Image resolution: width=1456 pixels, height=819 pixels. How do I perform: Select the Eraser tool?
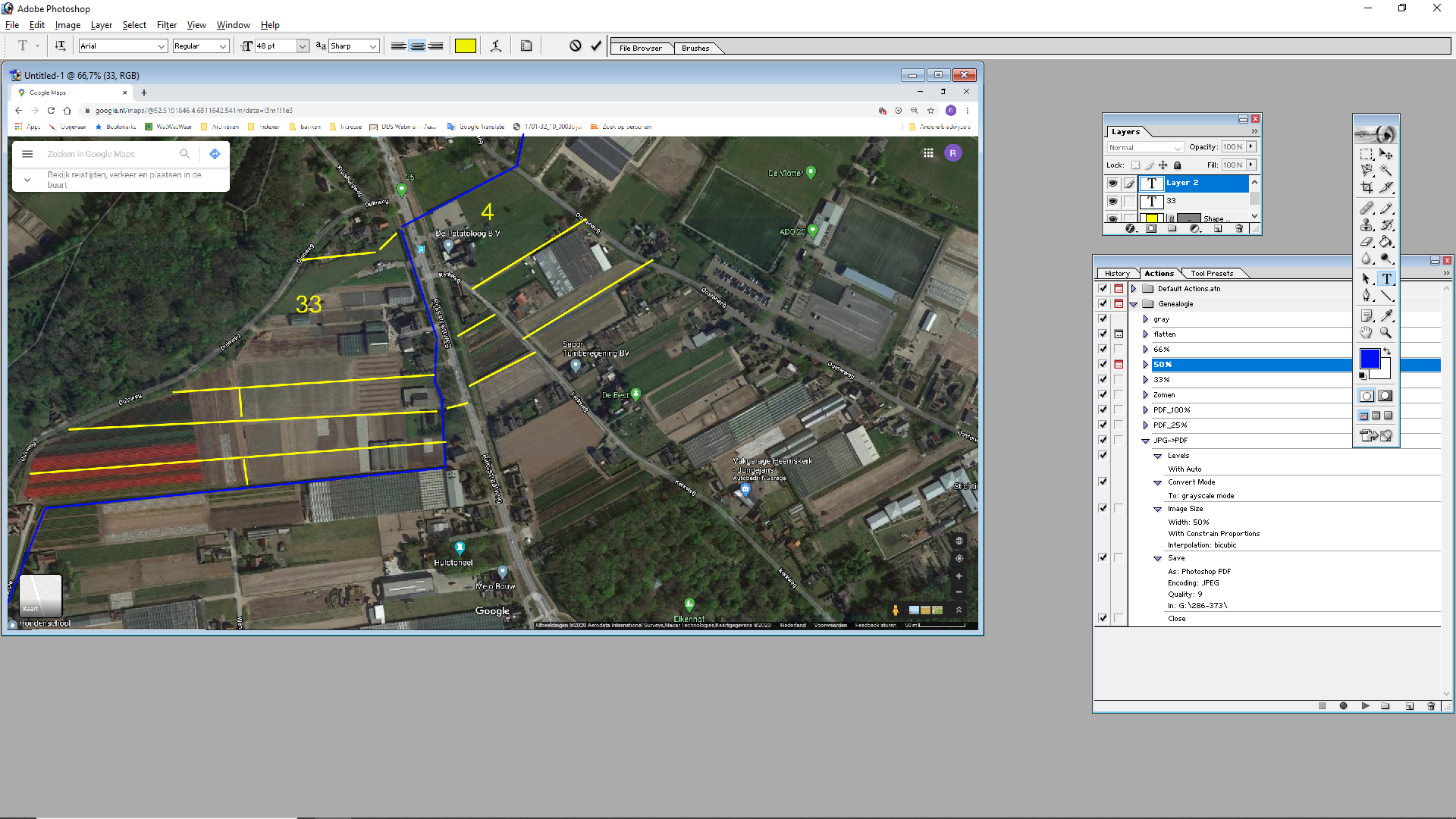click(x=1367, y=241)
